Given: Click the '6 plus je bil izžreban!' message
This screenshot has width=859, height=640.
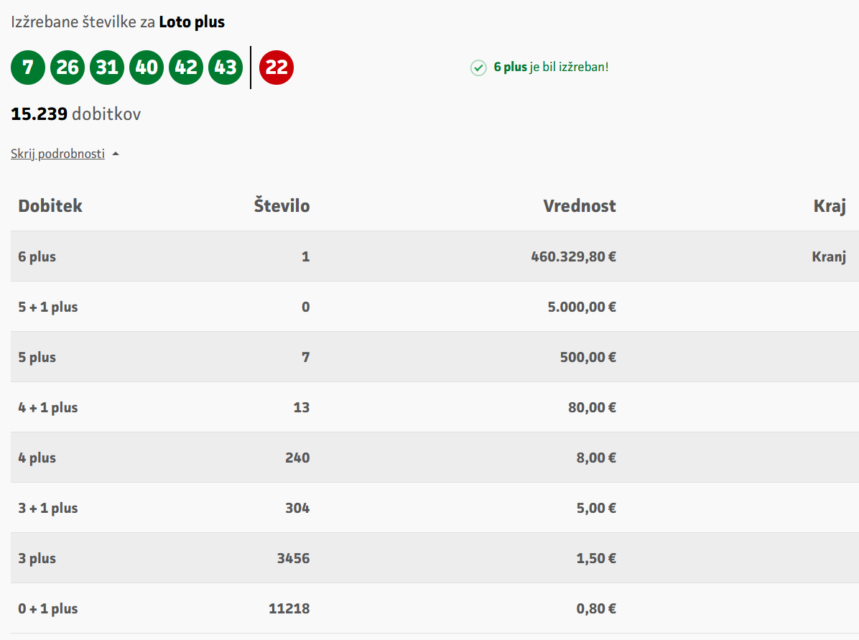Looking at the screenshot, I should tap(551, 67).
